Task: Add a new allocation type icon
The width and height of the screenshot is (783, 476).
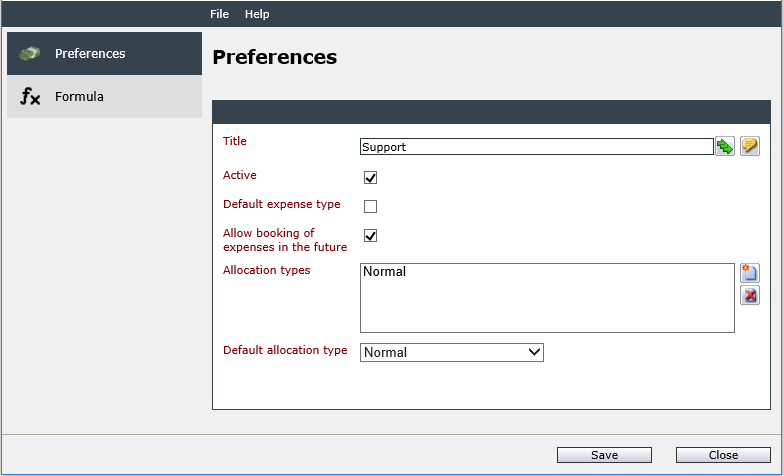Action: pyautogui.click(x=750, y=273)
